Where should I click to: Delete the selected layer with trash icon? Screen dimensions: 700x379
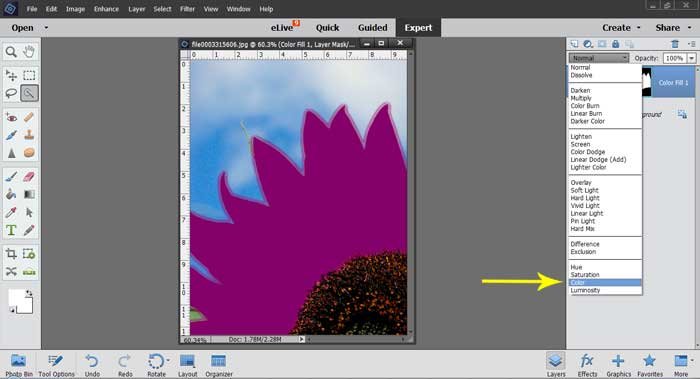[675, 44]
